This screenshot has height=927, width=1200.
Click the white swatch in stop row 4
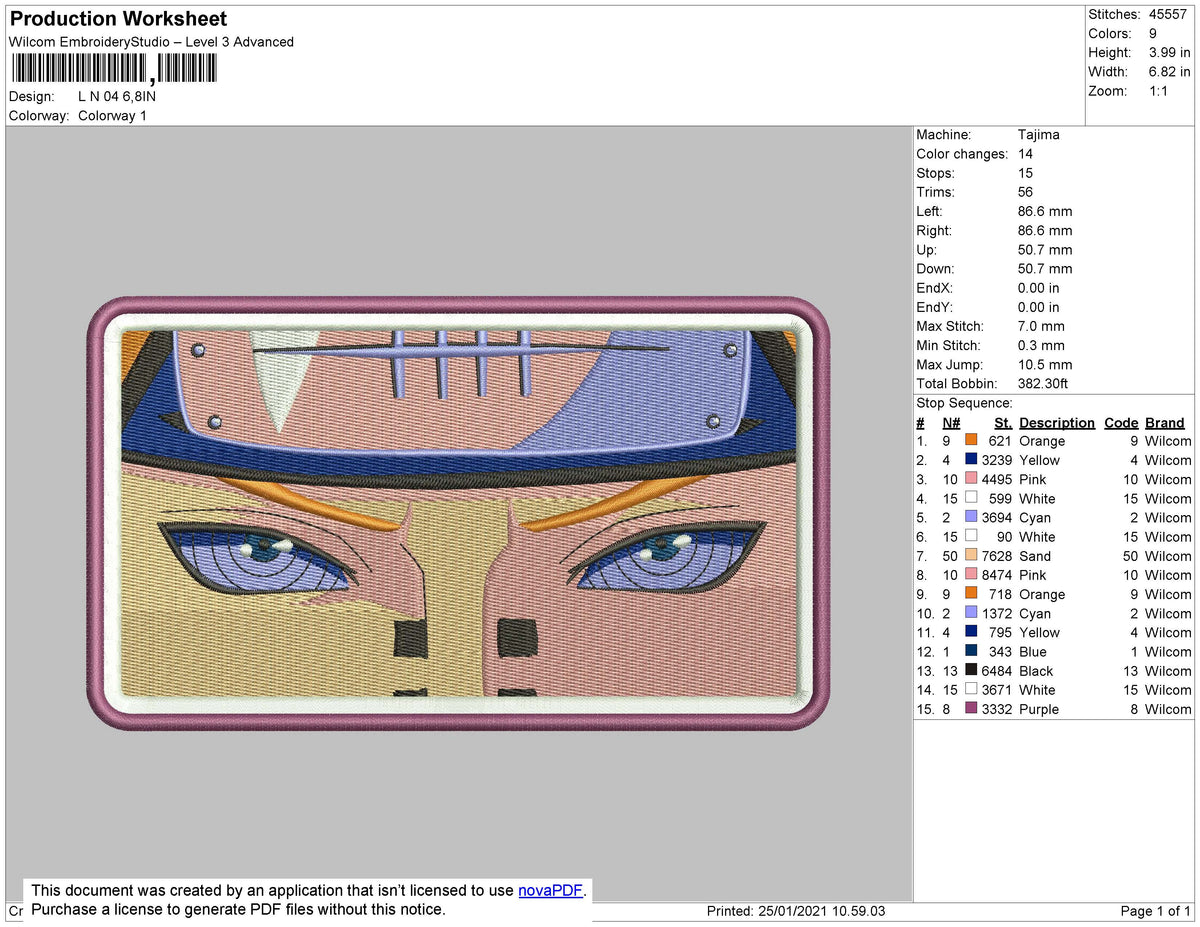971,498
